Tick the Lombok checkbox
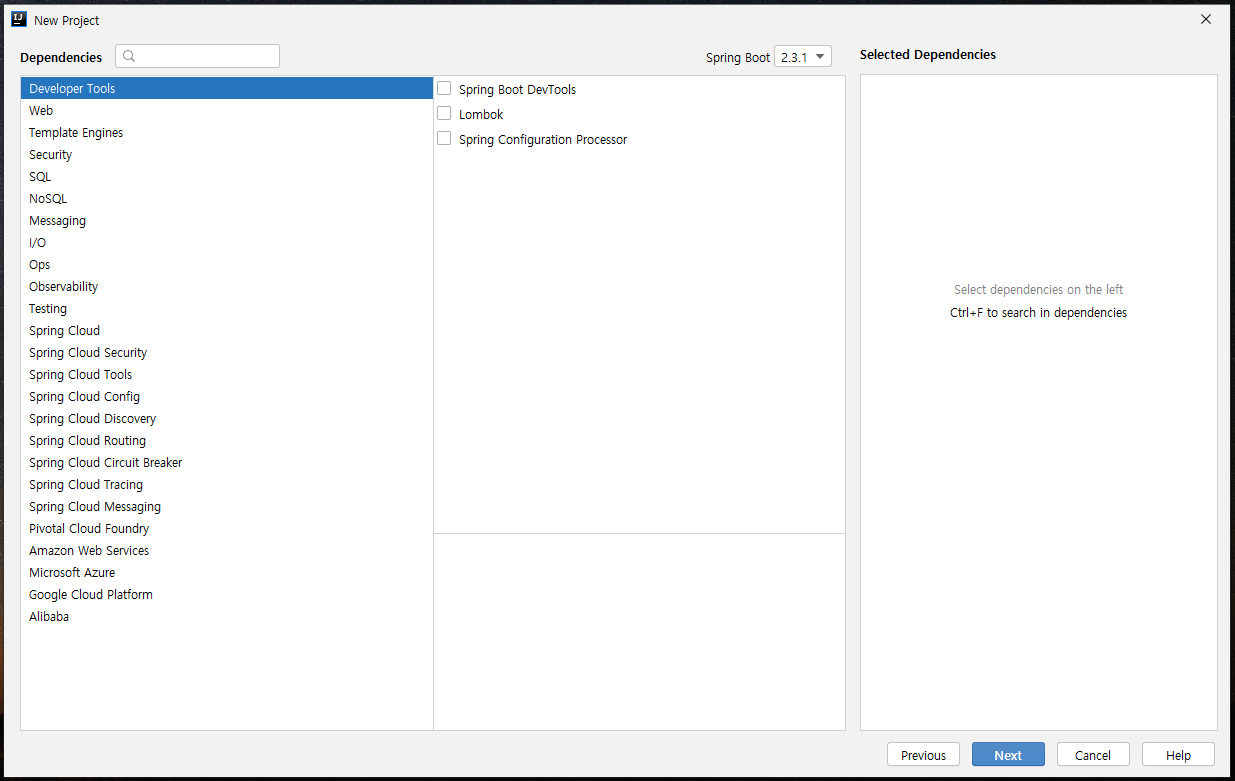Screen dimensions: 1235x781 click(444, 113)
